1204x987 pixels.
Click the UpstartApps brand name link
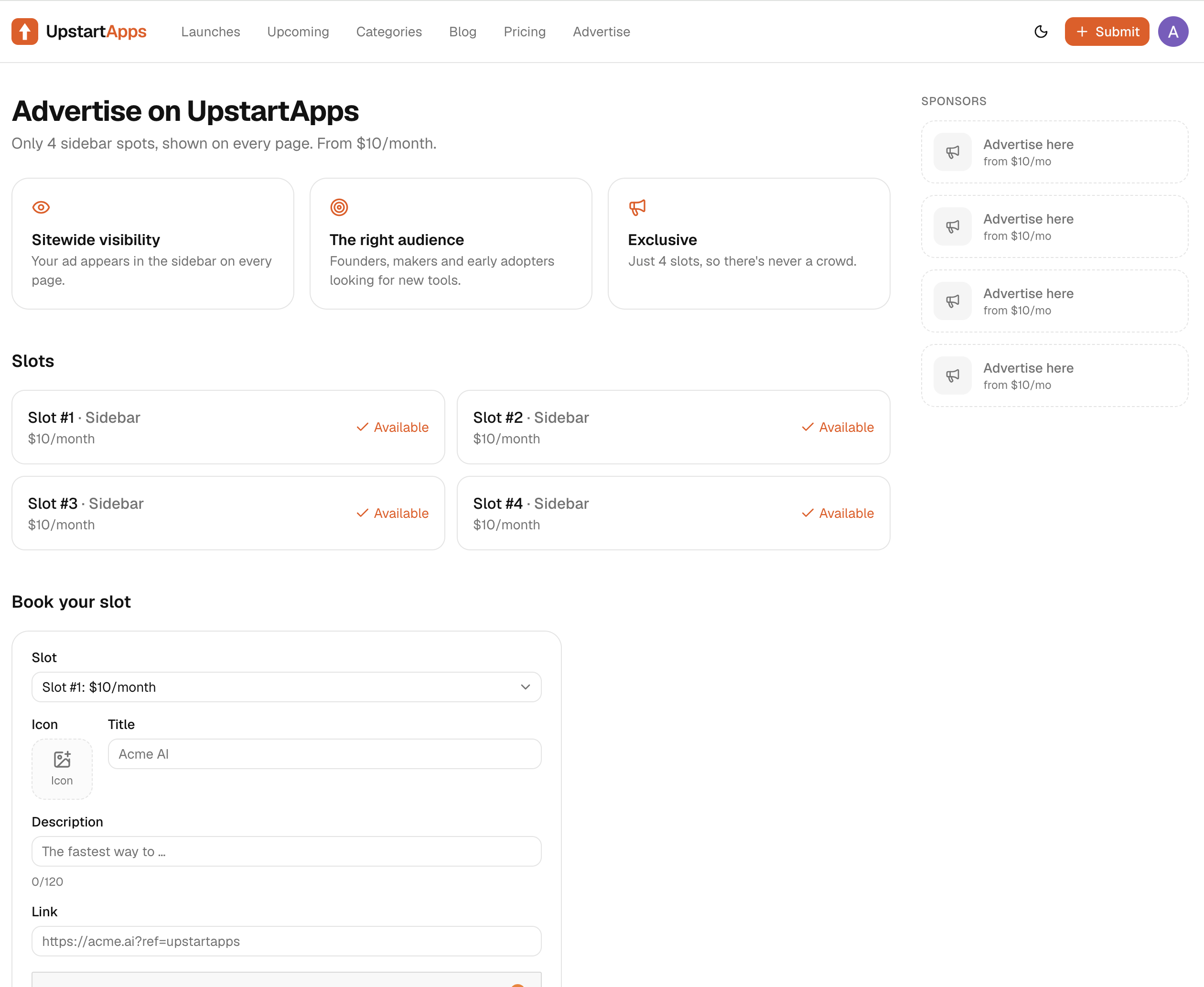point(96,31)
